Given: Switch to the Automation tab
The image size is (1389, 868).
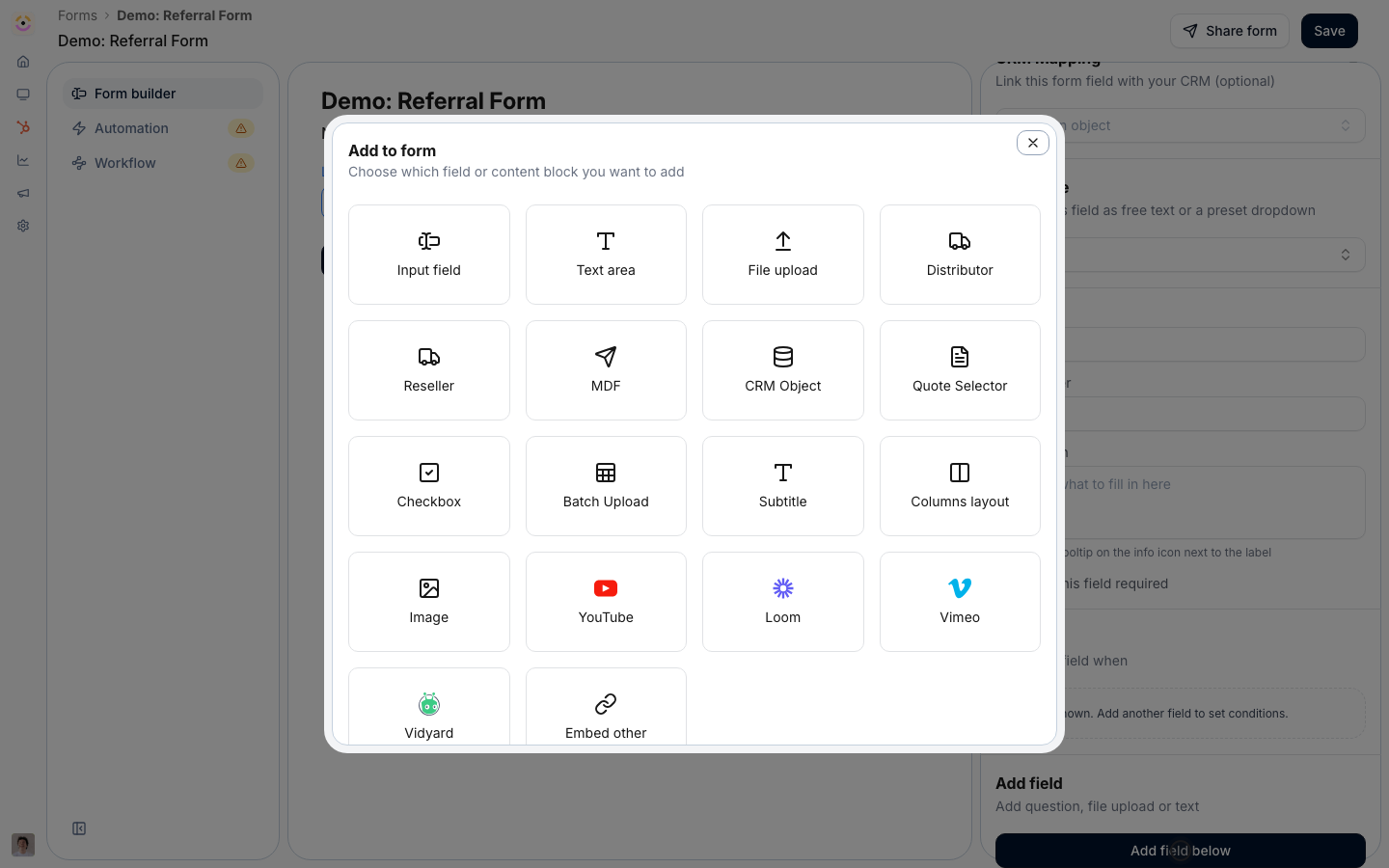Looking at the screenshot, I should pos(163,128).
